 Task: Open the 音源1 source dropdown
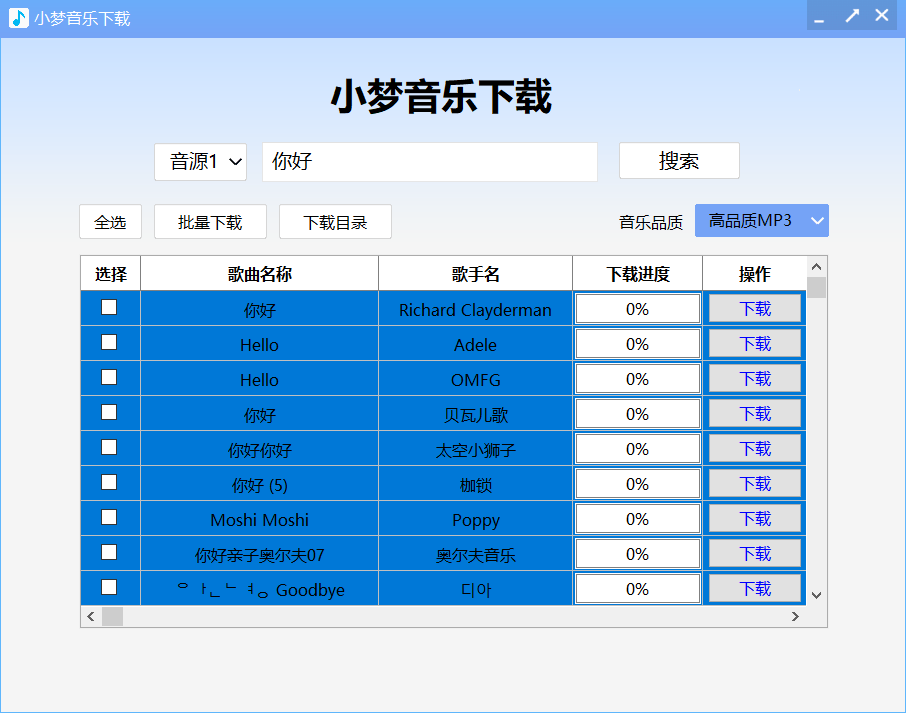pos(200,161)
